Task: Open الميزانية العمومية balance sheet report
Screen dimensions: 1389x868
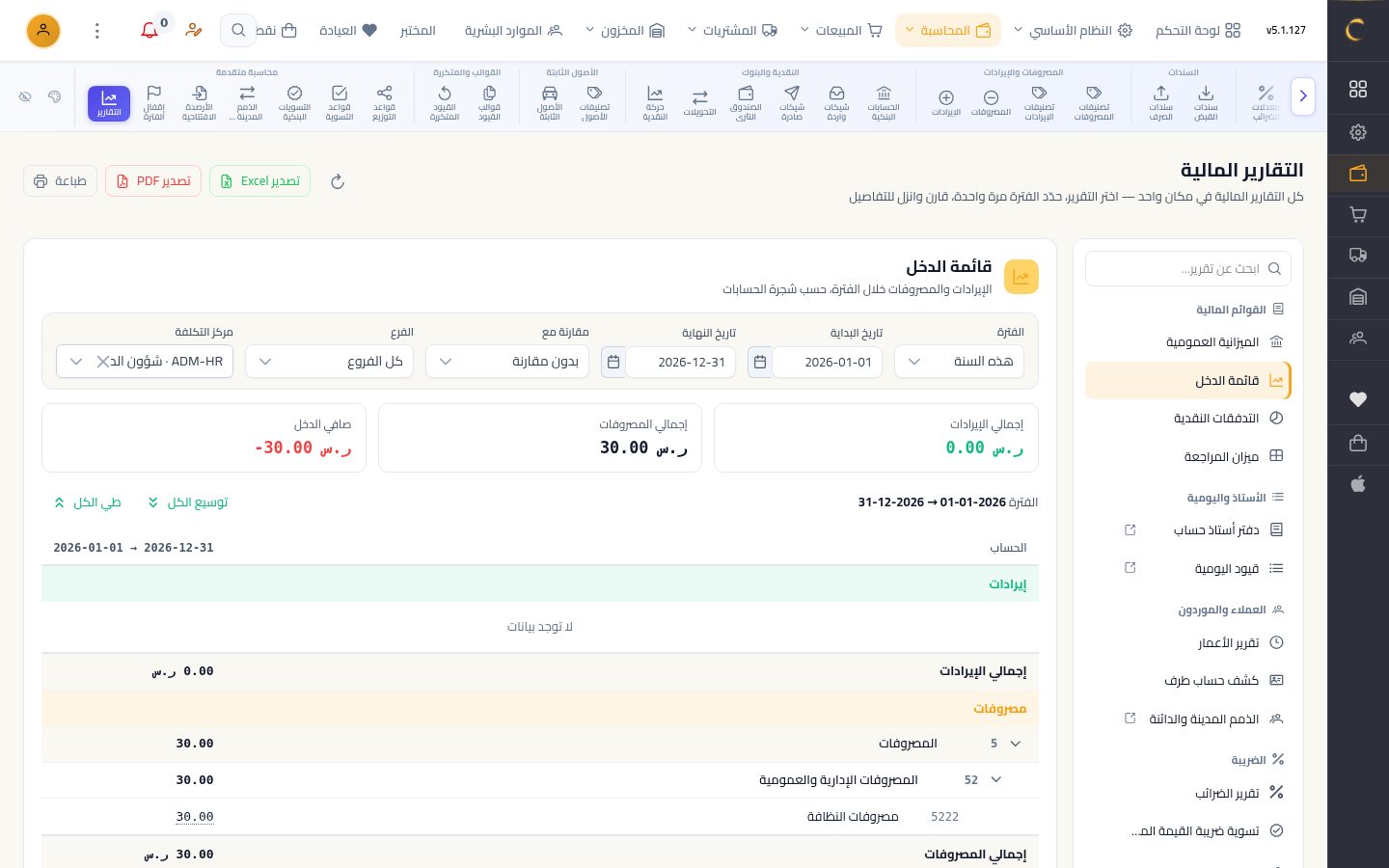Action: (1188, 342)
